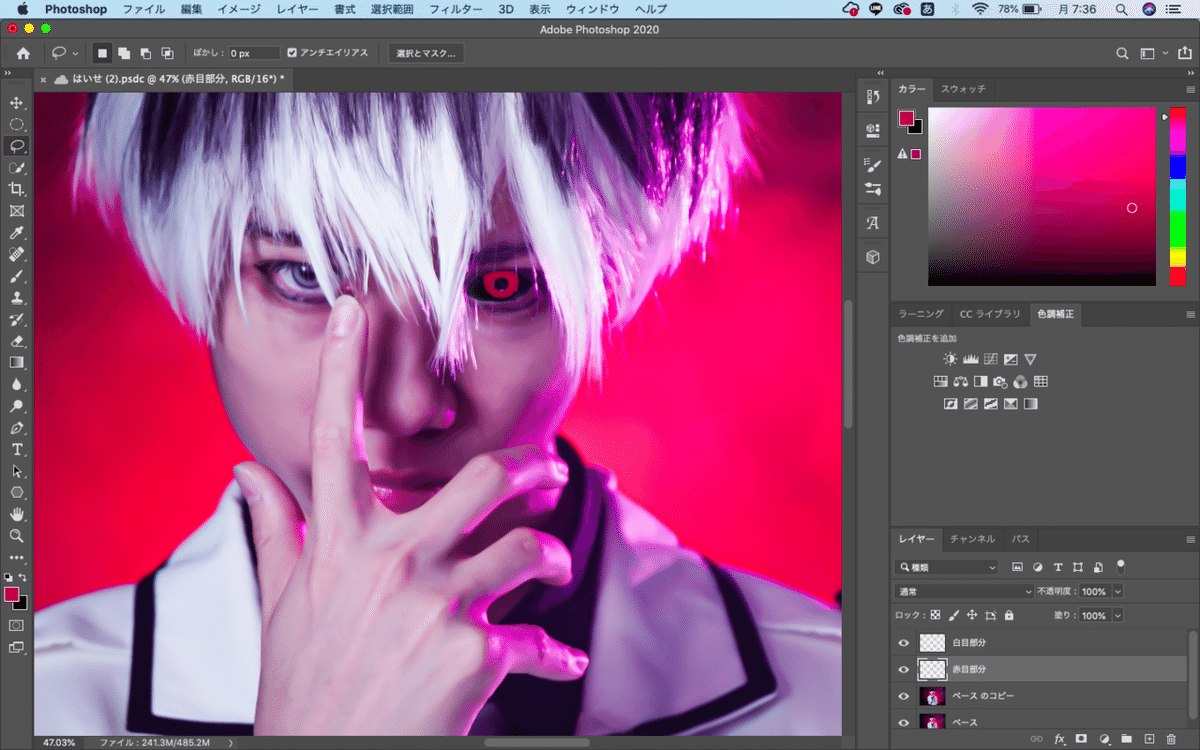This screenshot has width=1200, height=750.
Task: Select the Gradient tool
Action: (17, 363)
